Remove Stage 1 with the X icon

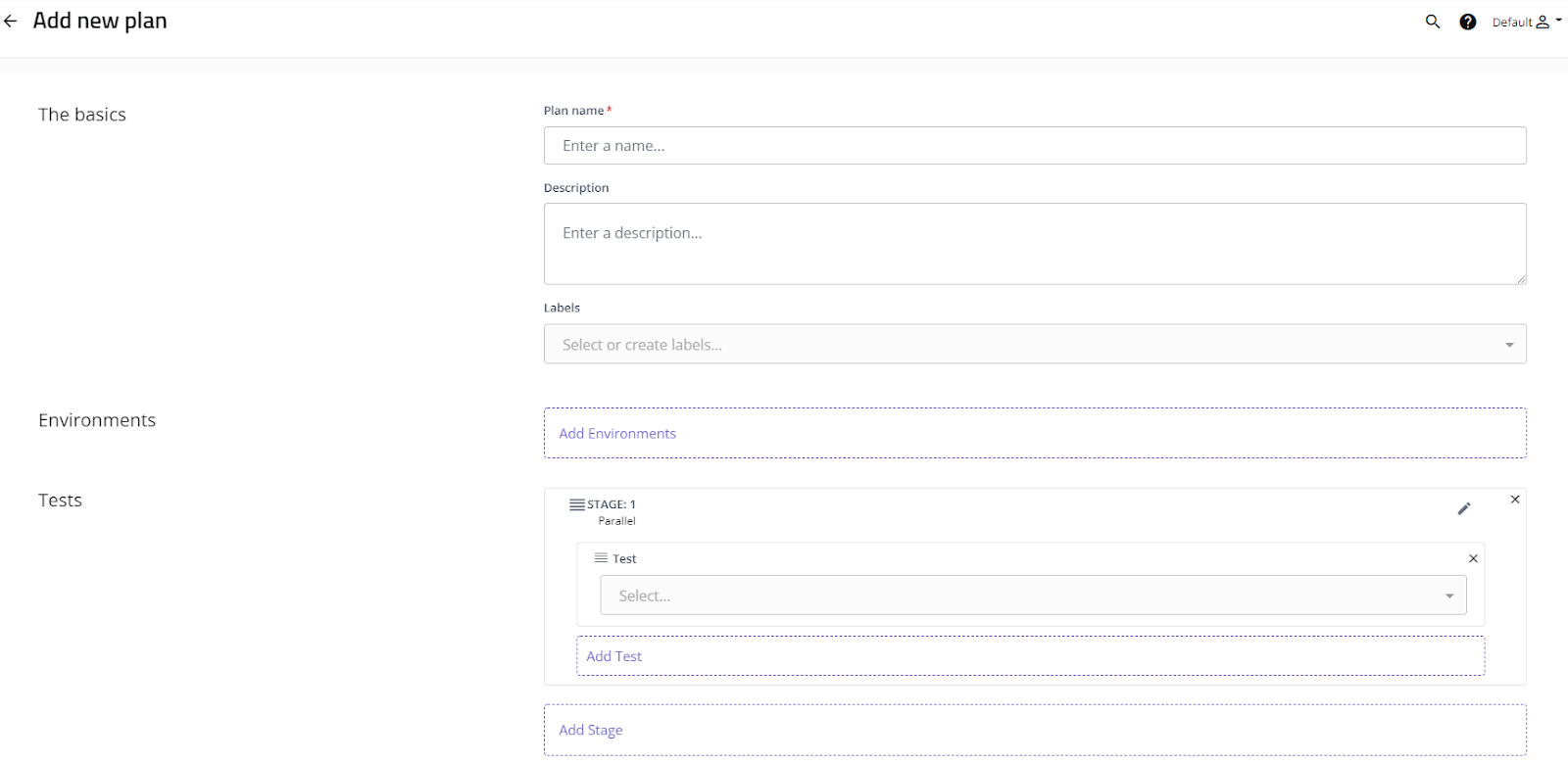coord(1515,500)
